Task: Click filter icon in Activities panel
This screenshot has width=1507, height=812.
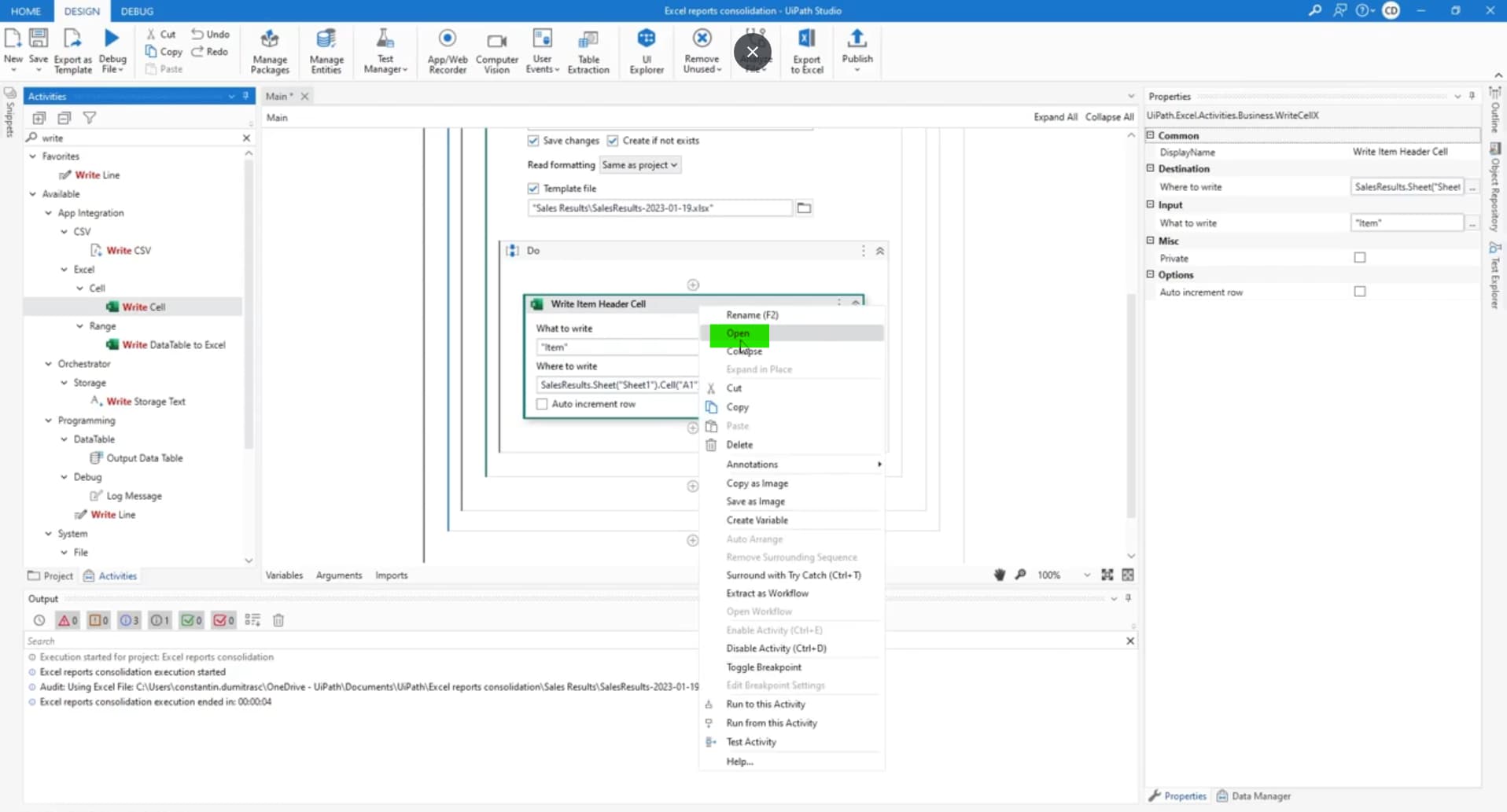Action: (x=90, y=118)
